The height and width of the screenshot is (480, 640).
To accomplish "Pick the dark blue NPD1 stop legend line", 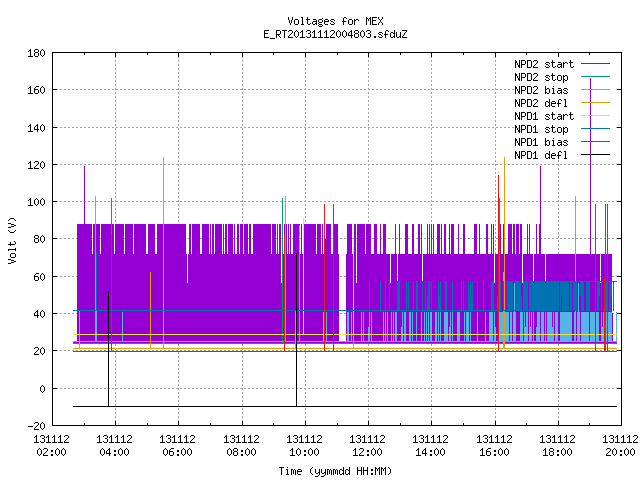I will pyautogui.click(x=595, y=129).
